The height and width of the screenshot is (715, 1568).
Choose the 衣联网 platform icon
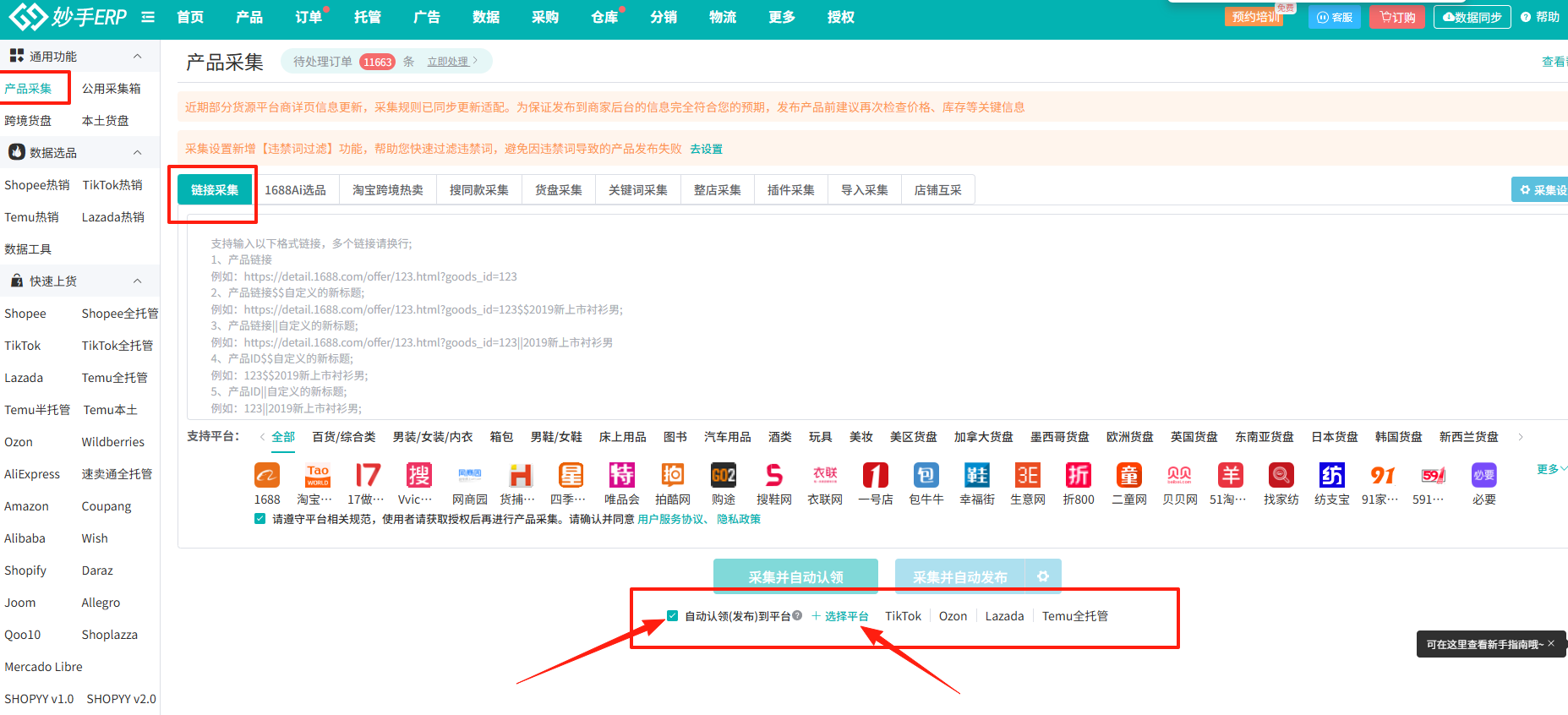click(x=825, y=475)
